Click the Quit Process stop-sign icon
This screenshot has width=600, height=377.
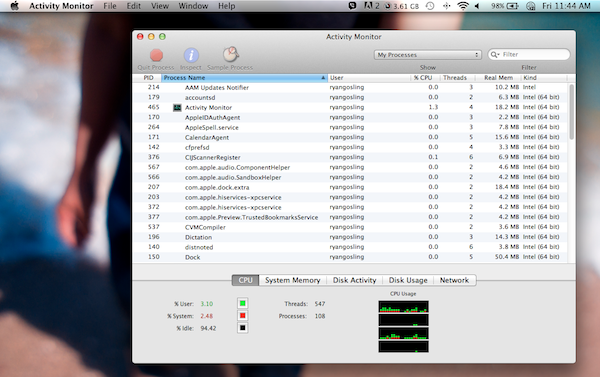156,55
